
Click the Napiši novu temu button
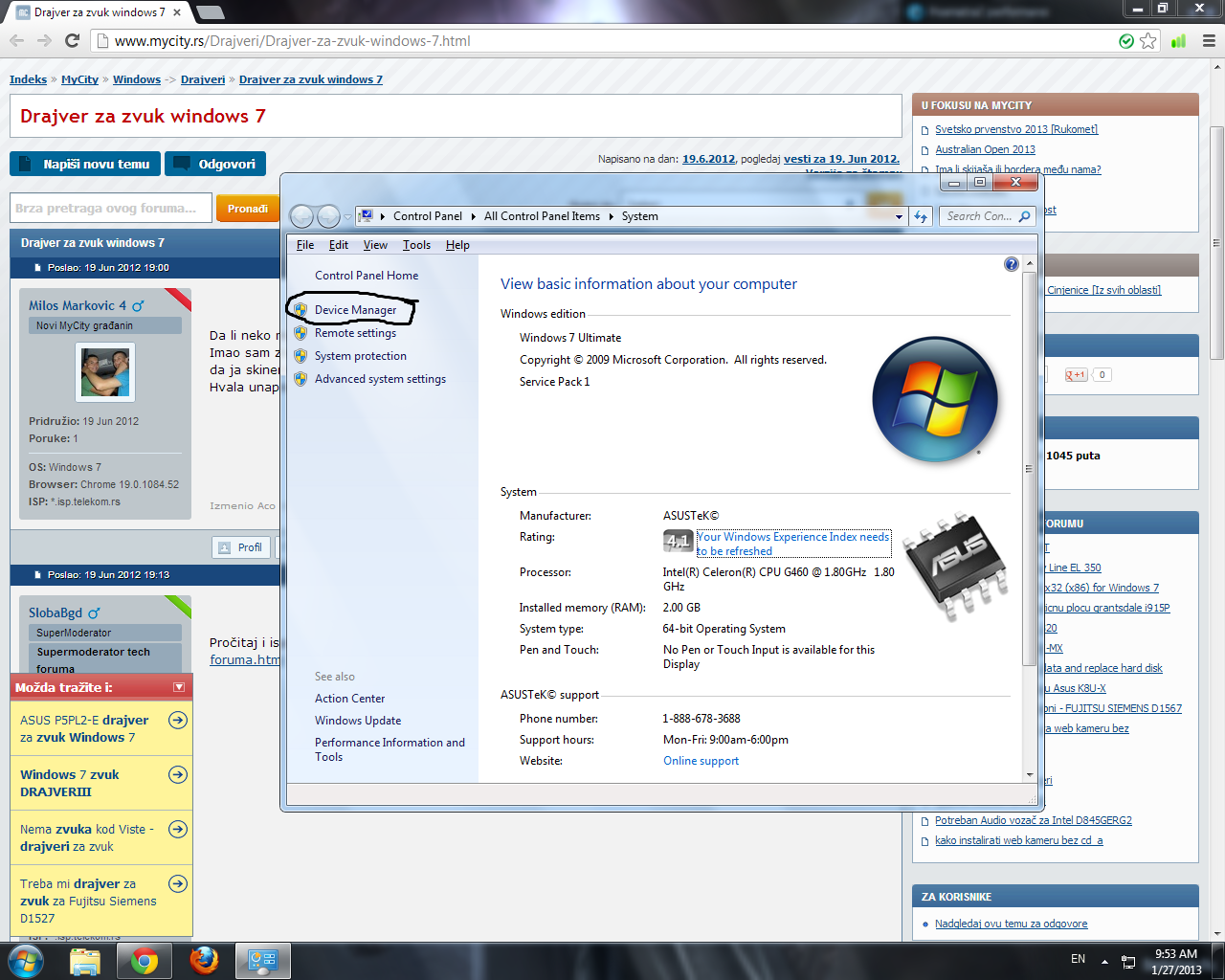pos(84,164)
